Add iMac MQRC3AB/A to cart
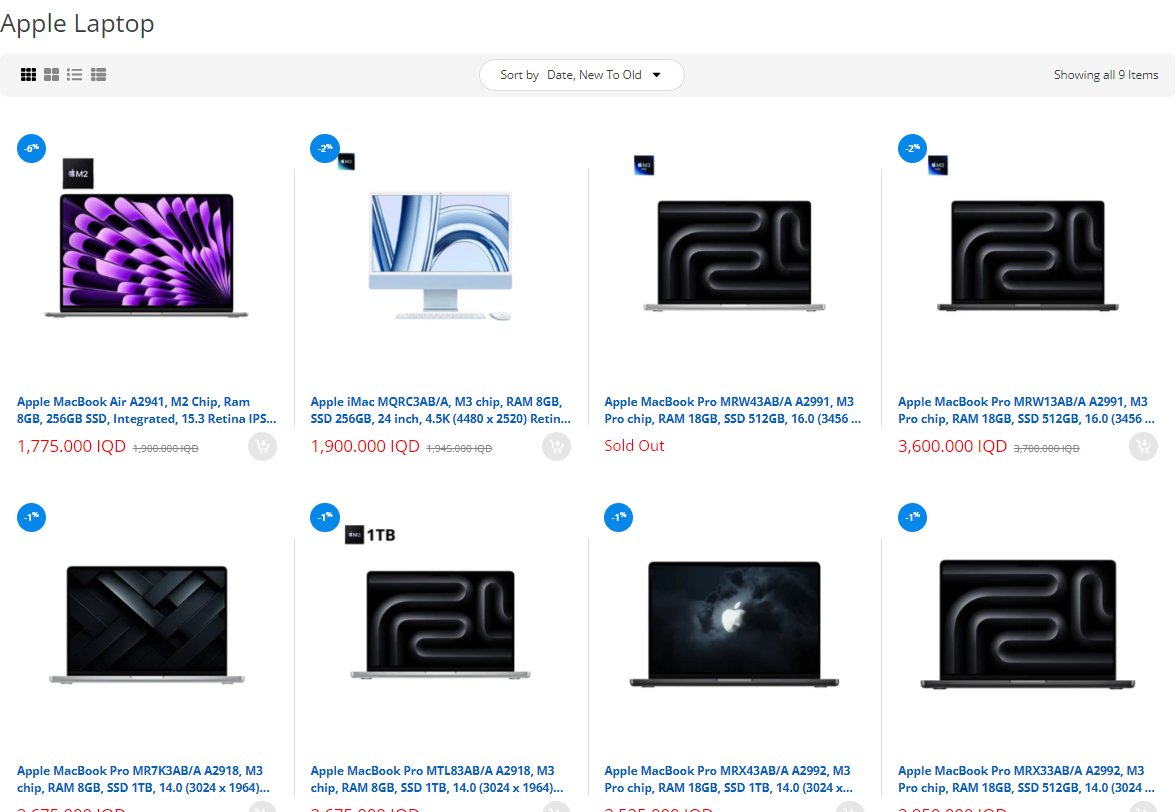Screen dimensions: 1176x812 click(x=556, y=447)
